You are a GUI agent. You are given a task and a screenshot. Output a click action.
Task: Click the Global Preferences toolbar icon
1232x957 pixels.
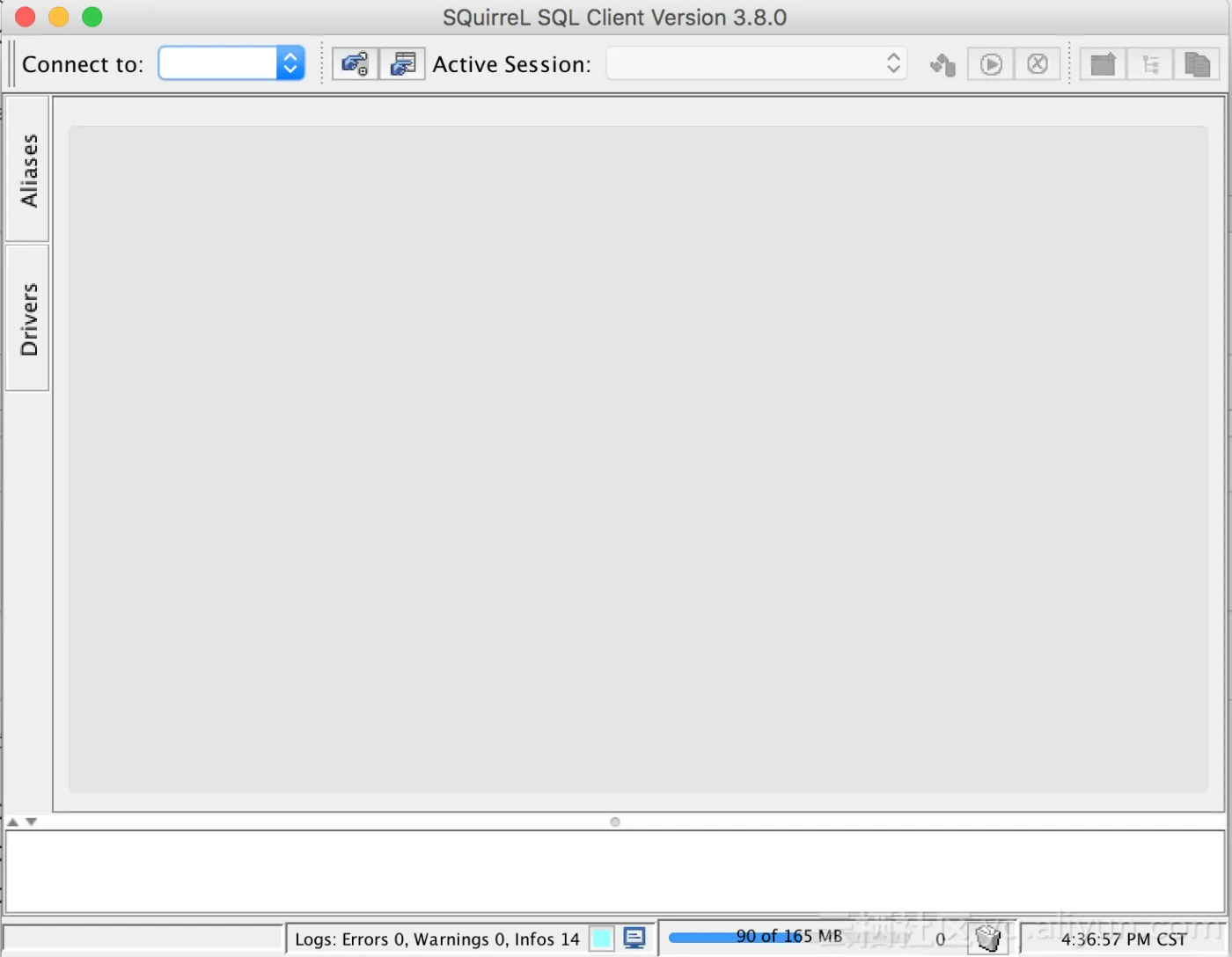356,64
